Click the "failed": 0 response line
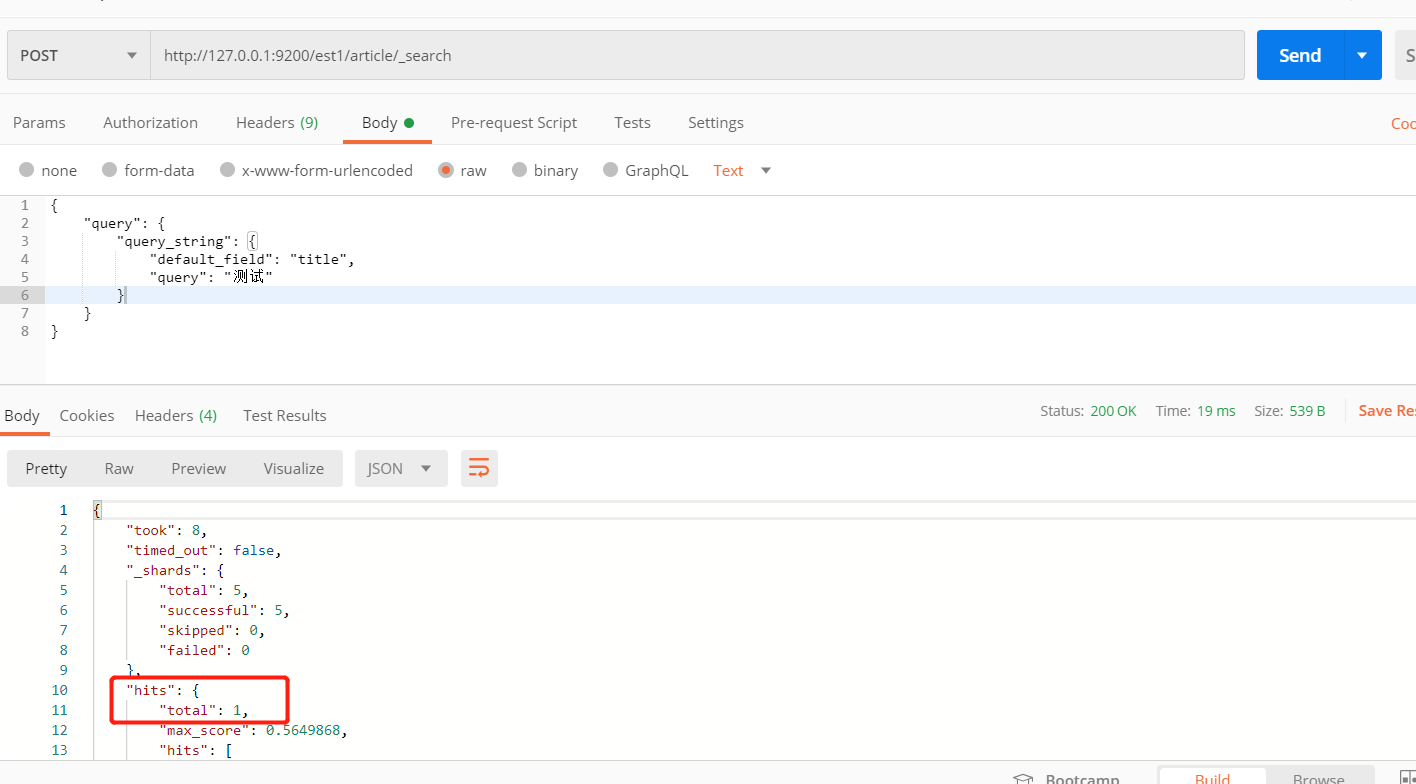Screen dimensions: 1416x784 (204, 650)
